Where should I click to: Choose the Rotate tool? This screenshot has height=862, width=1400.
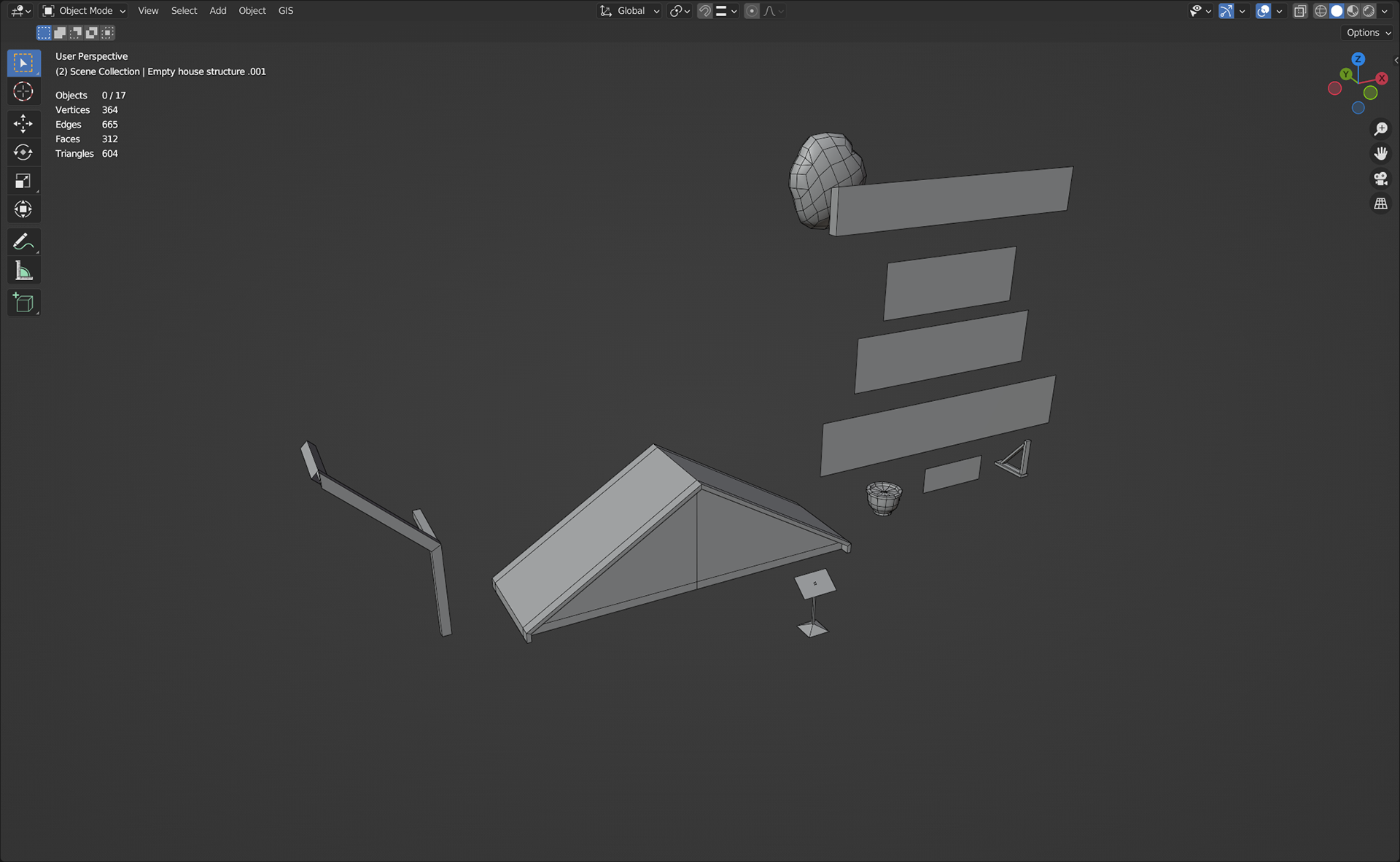point(23,152)
